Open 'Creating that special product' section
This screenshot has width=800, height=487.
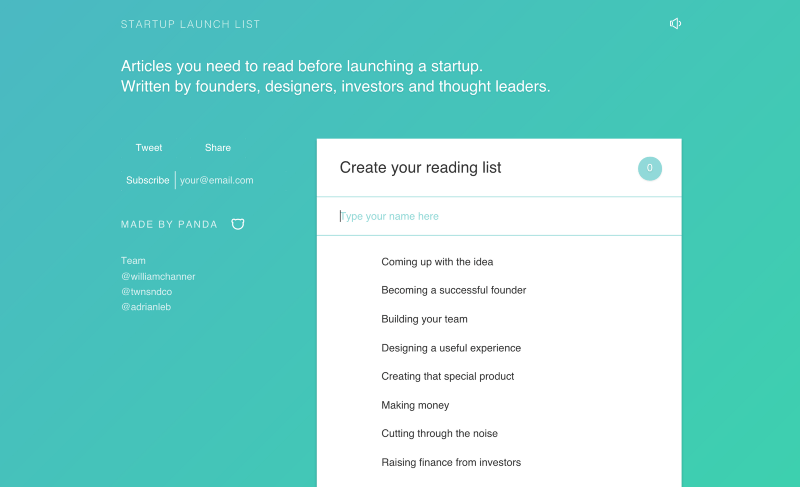447,376
